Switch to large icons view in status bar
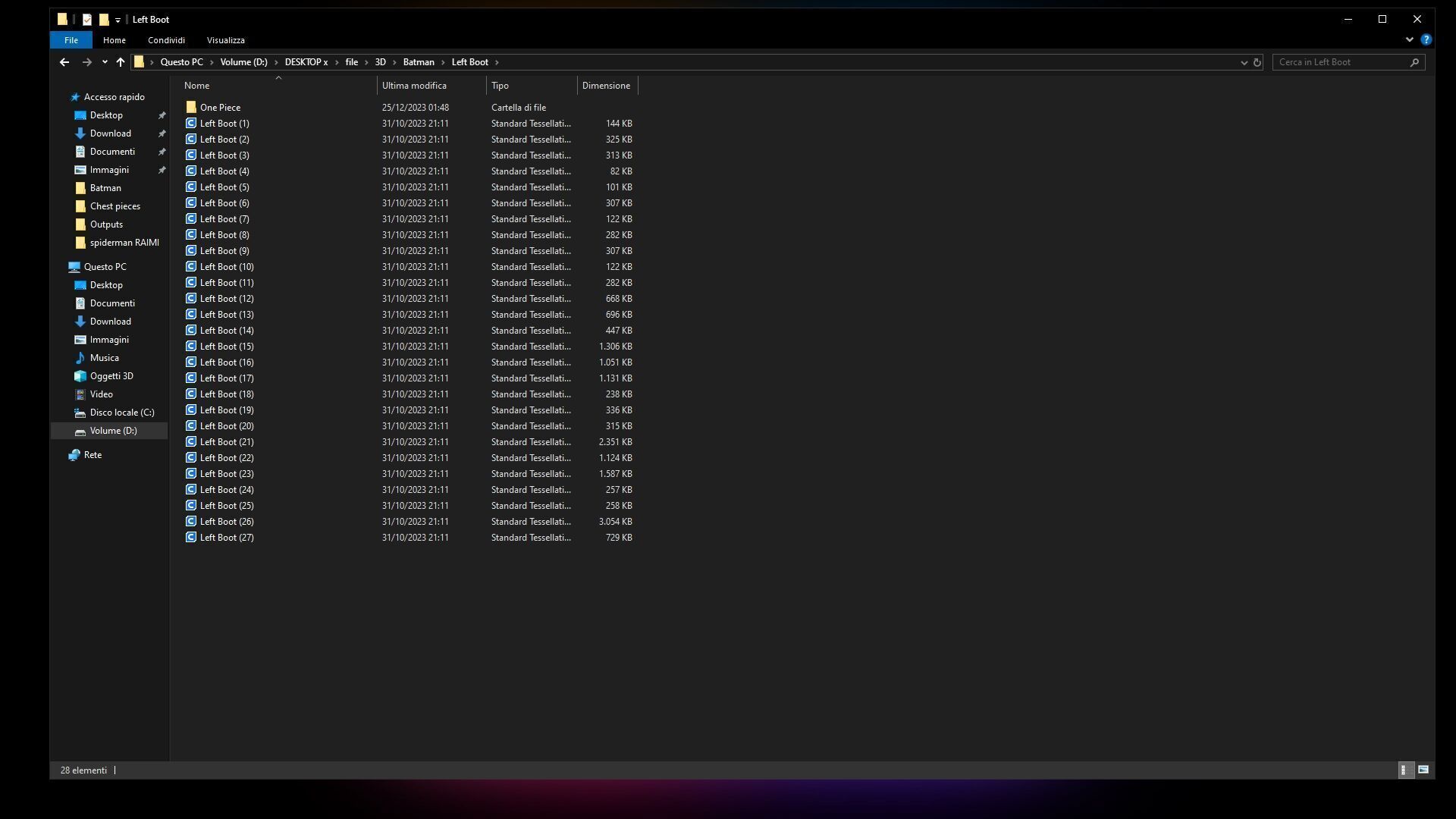Screen dimensions: 1456x819 tap(1423, 770)
